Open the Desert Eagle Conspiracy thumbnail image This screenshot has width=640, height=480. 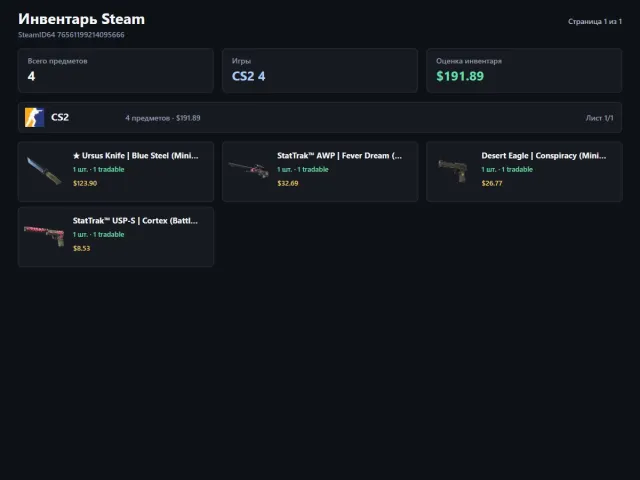click(453, 171)
